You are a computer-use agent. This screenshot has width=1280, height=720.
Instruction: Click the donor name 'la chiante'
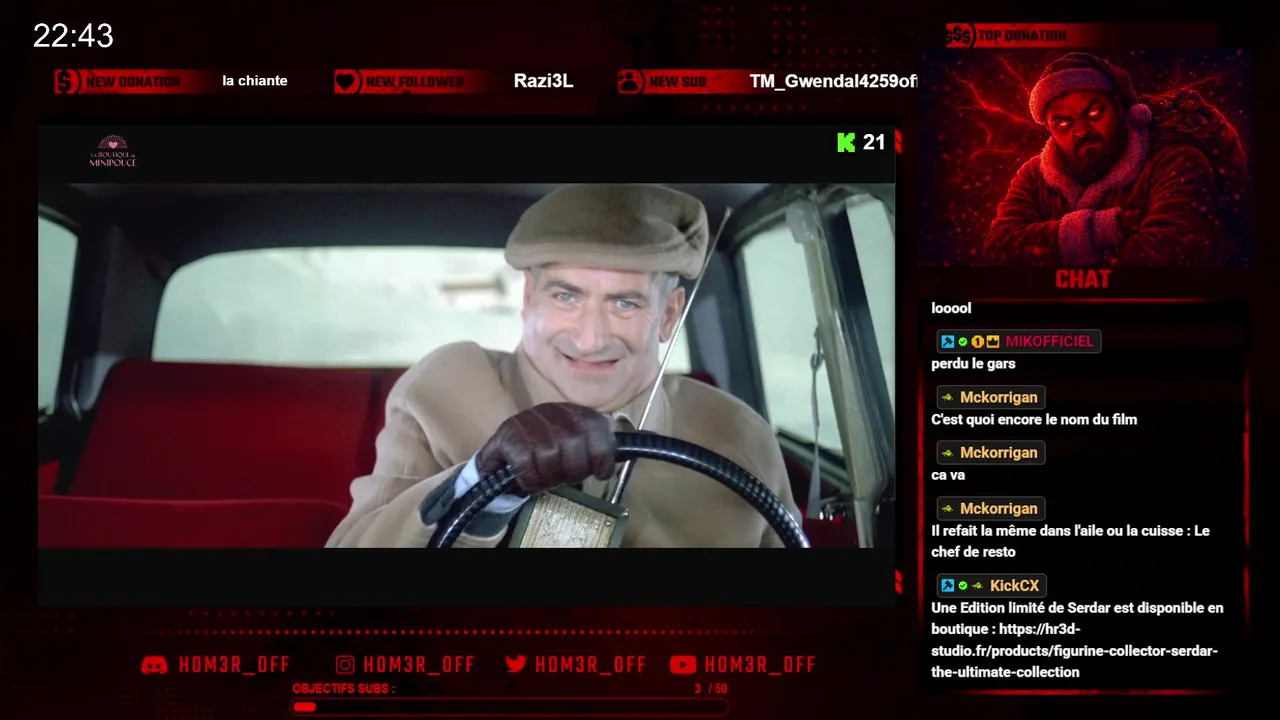click(255, 81)
